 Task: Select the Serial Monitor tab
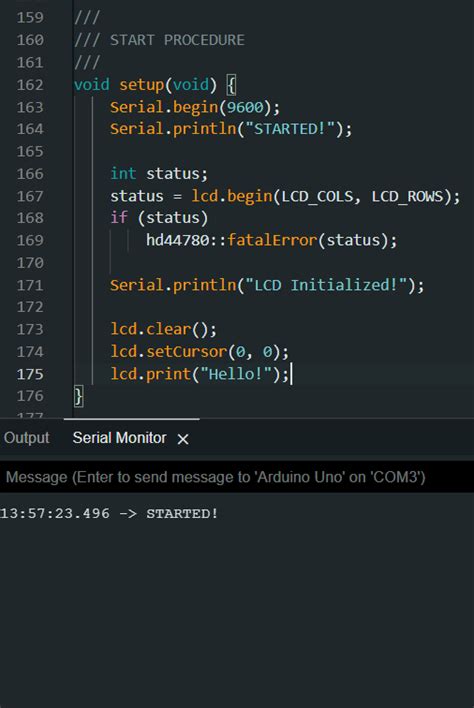[119, 438]
